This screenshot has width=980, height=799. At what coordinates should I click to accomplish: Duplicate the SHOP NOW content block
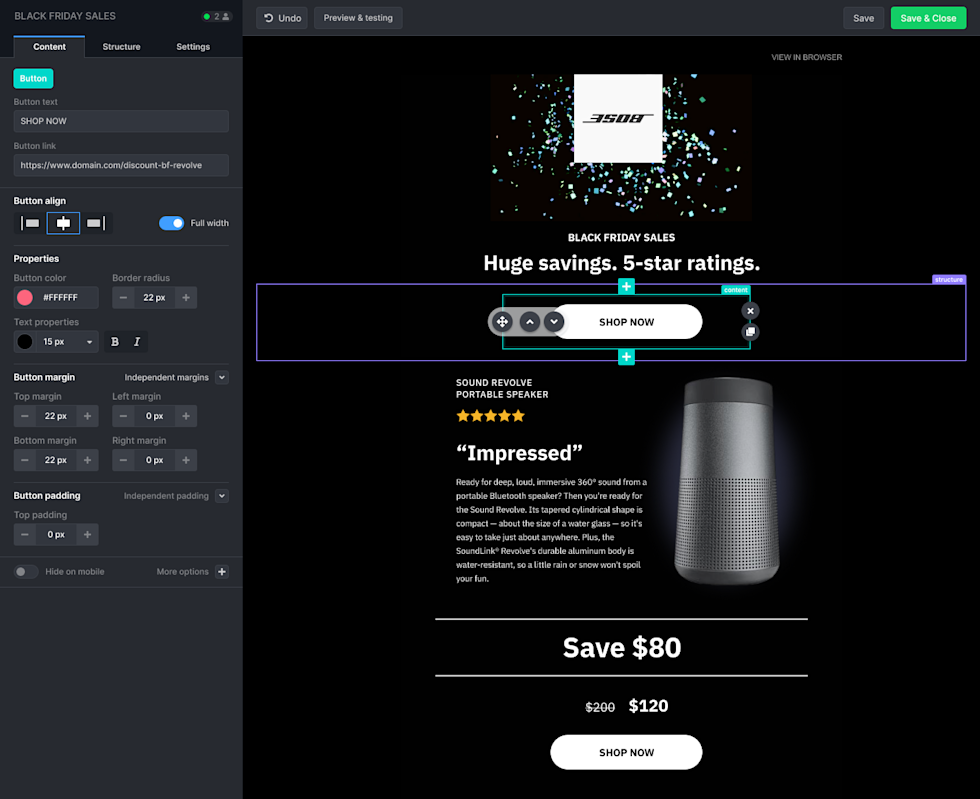750,331
